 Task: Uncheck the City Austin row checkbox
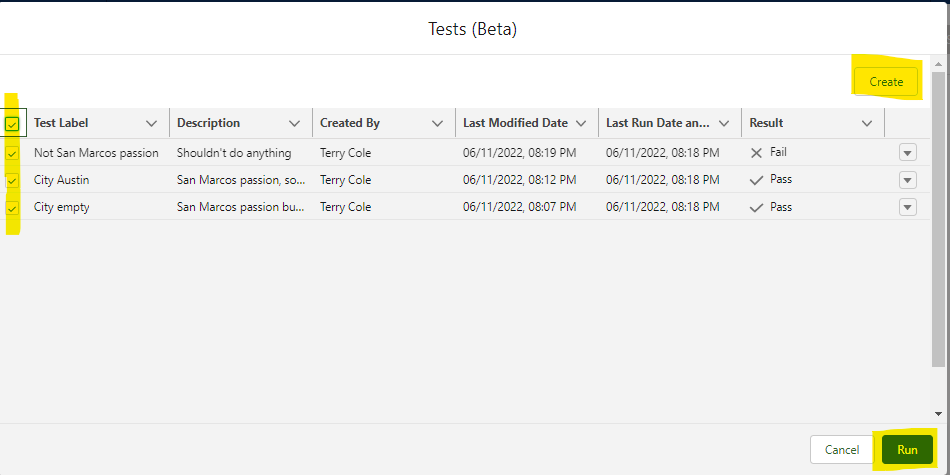12,181
